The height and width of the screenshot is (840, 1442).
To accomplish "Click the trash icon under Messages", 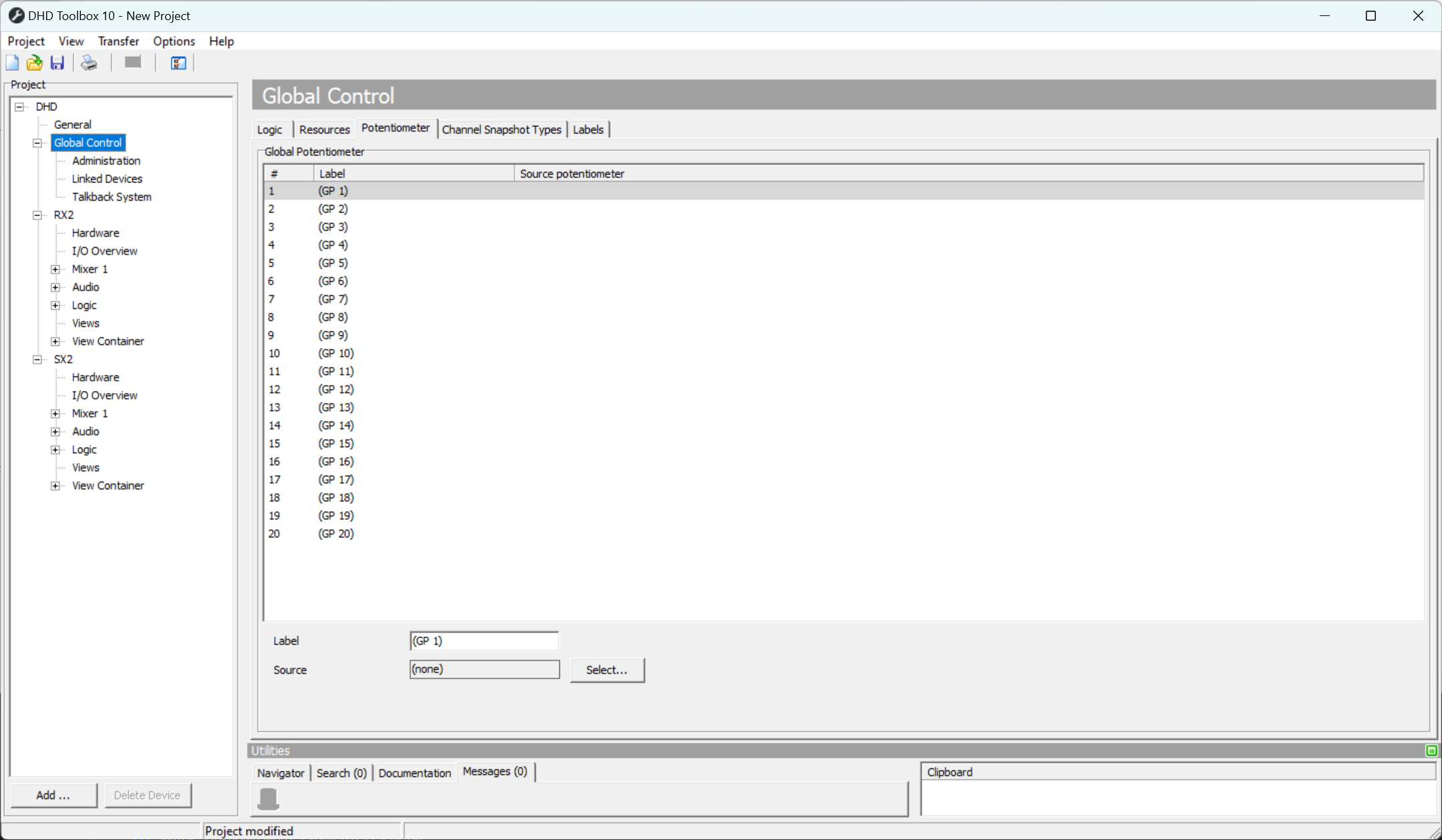I will tap(268, 799).
